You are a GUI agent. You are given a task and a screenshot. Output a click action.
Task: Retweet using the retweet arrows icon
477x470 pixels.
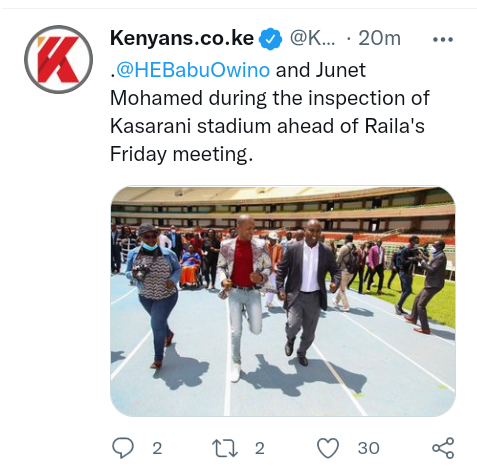pyautogui.click(x=225, y=448)
